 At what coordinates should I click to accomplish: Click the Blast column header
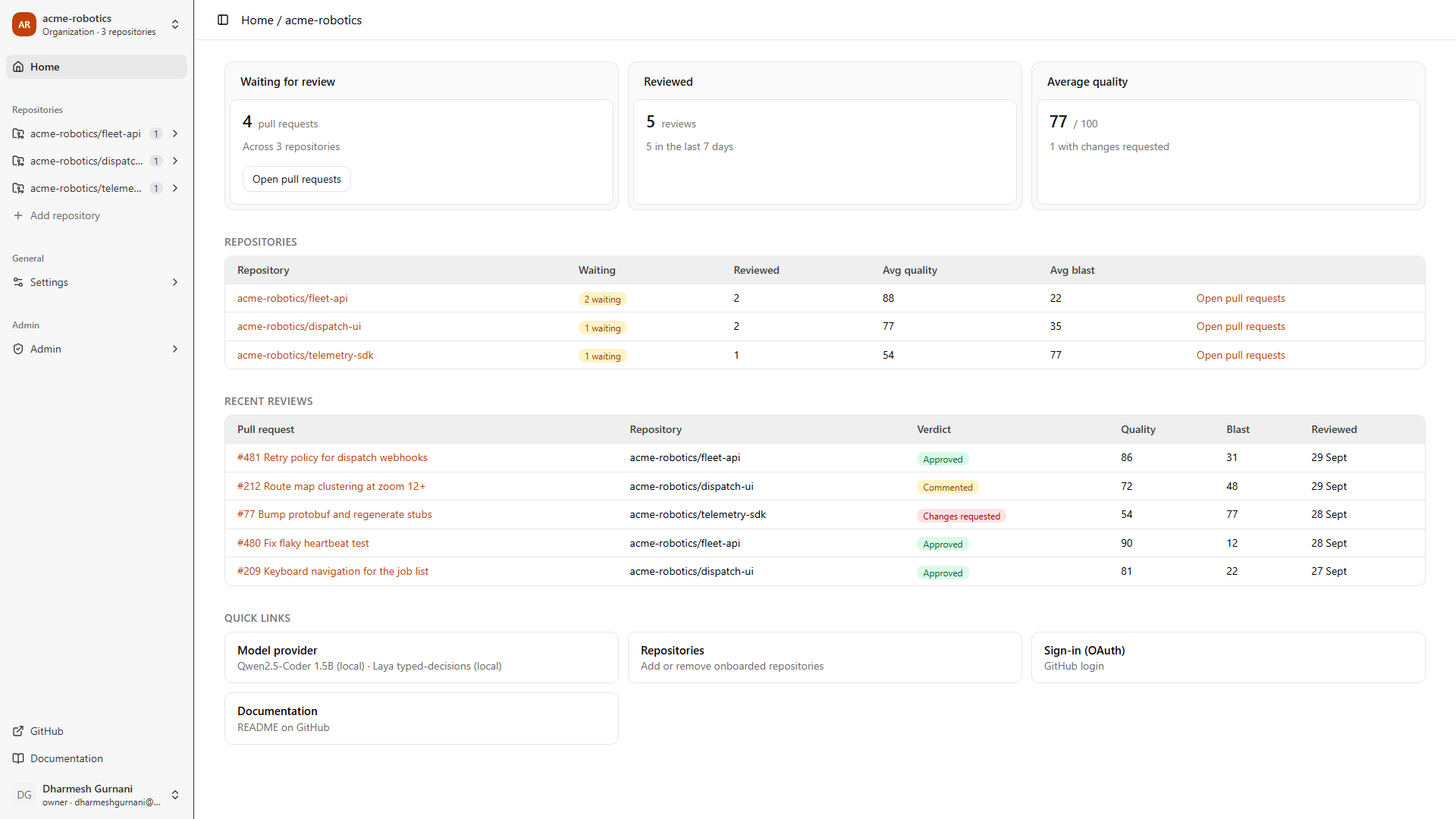[x=1238, y=429]
